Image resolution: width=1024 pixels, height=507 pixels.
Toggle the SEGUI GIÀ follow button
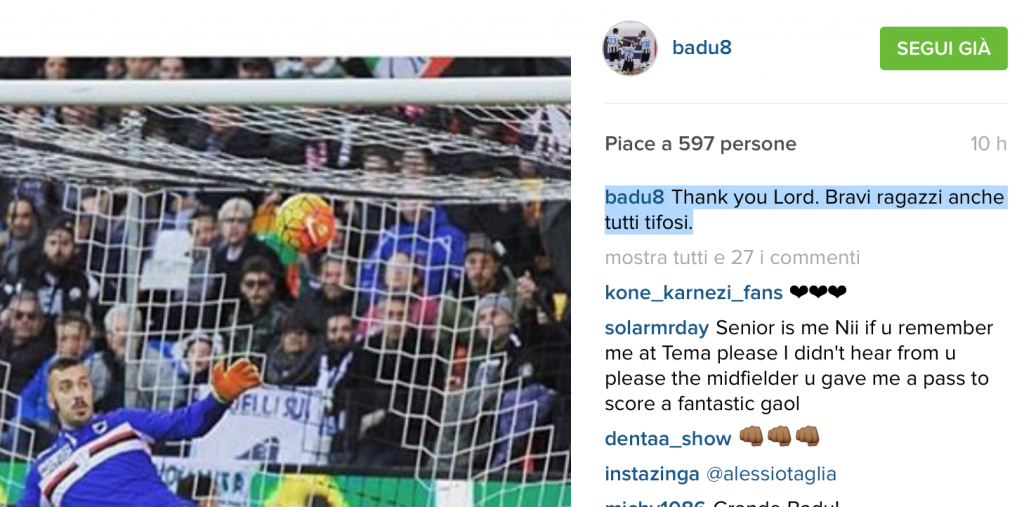click(943, 48)
